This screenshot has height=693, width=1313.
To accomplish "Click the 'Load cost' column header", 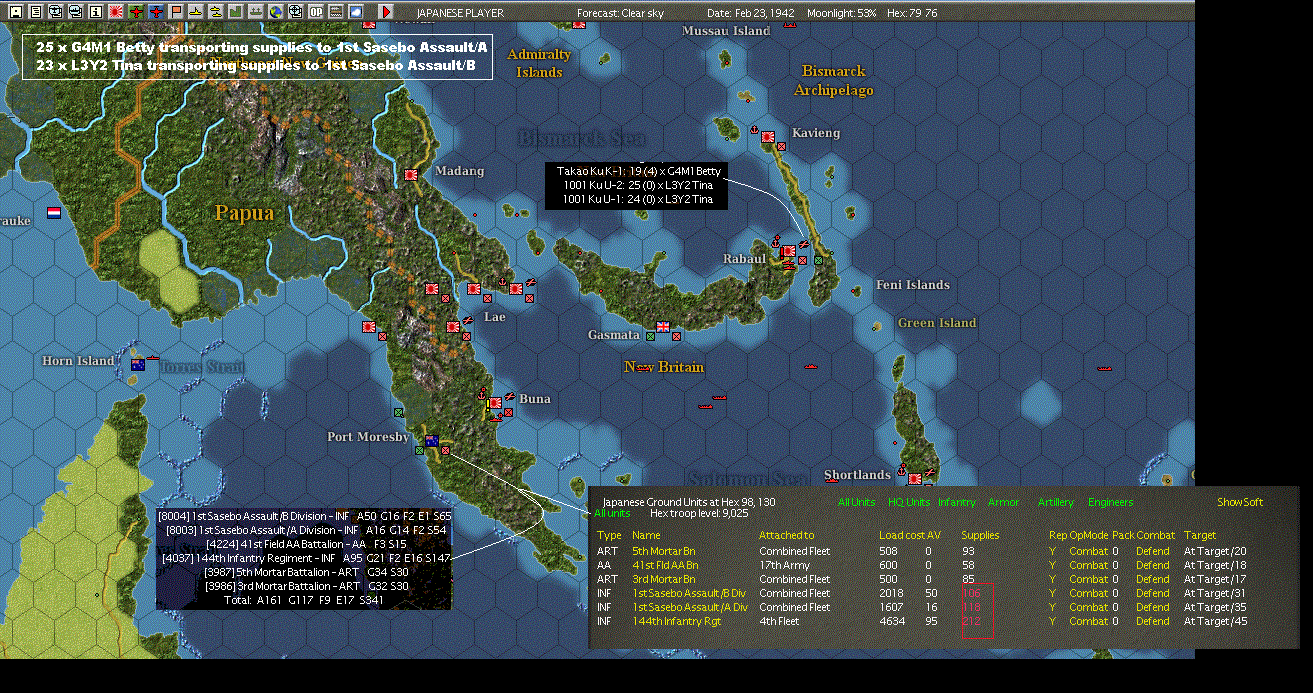I will pos(901,535).
